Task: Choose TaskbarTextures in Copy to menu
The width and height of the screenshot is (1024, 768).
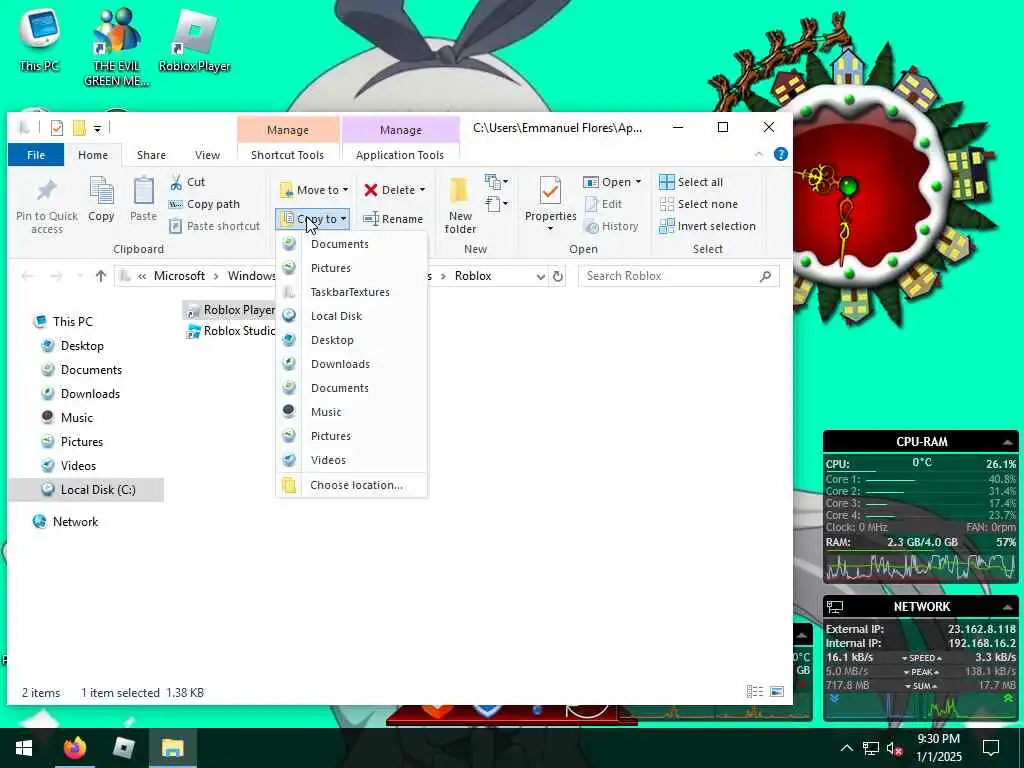Action: pos(351,292)
